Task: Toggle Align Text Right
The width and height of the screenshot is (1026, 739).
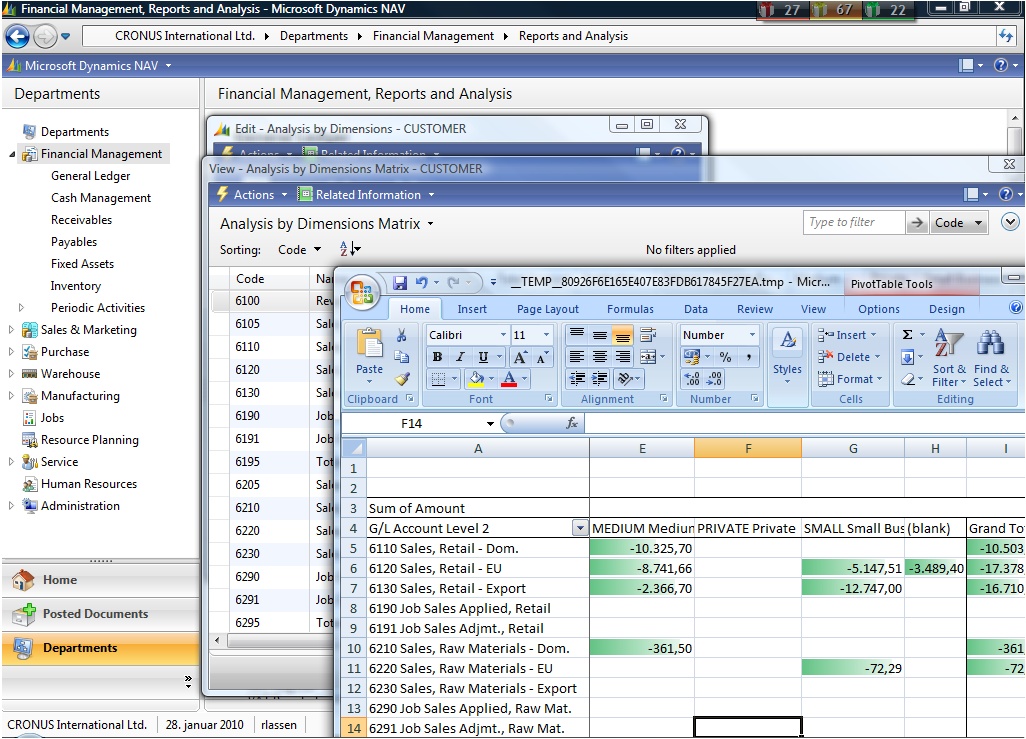Action: (623, 357)
